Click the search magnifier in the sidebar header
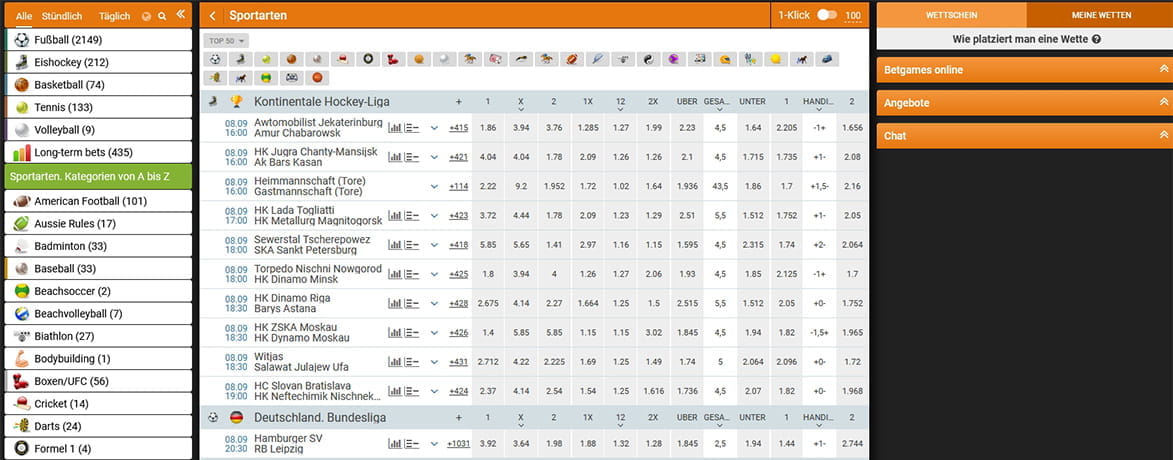1173x460 pixels. (162, 16)
